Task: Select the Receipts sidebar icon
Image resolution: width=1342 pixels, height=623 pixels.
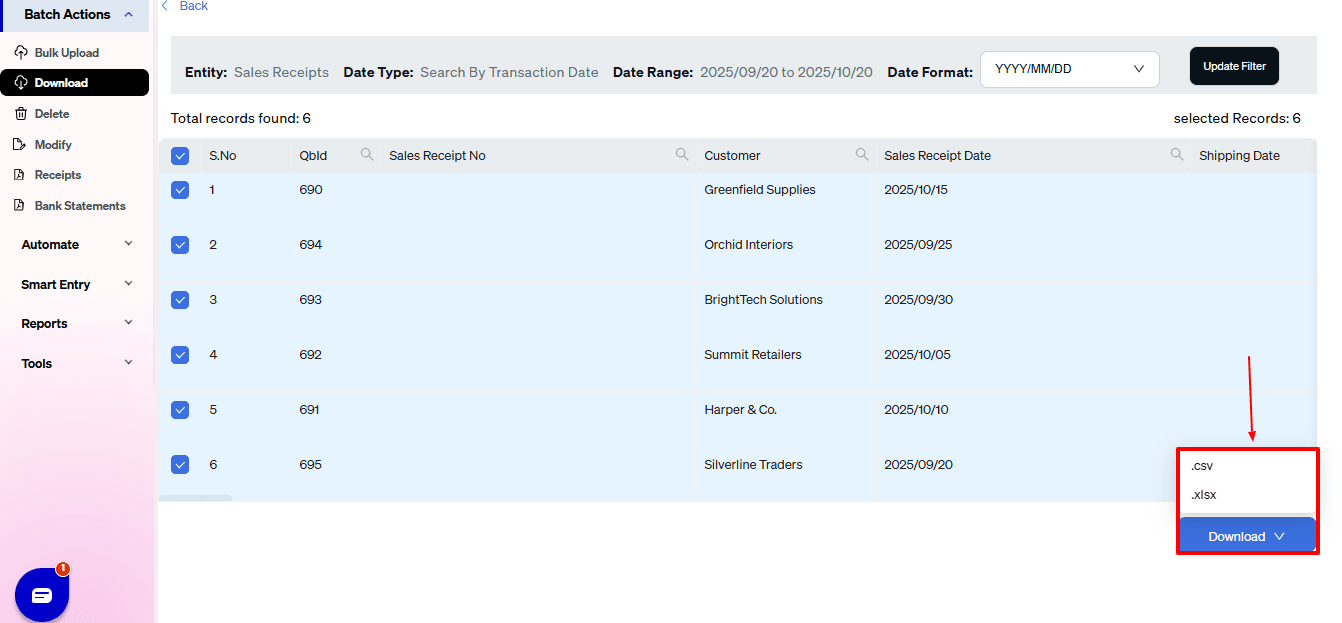Action: [21, 174]
